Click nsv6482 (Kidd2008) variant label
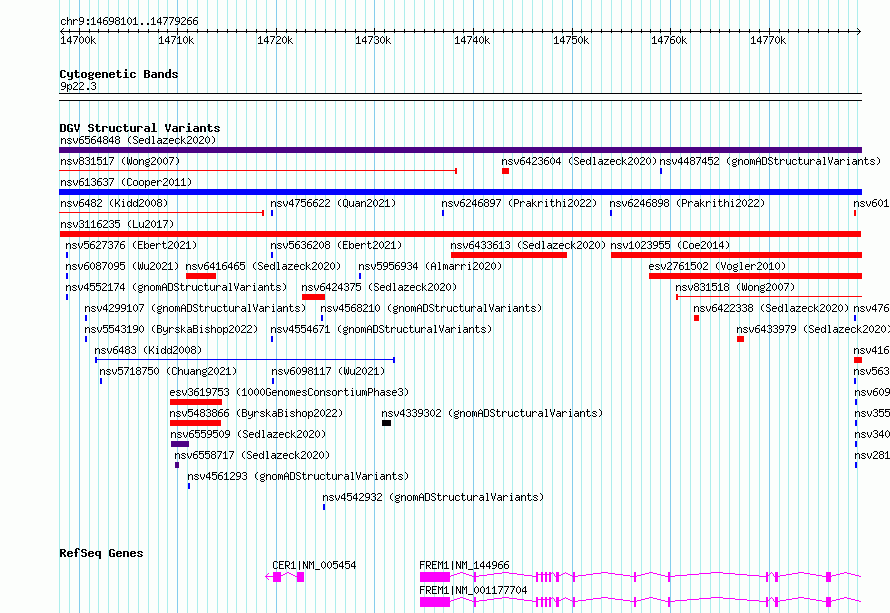890x613 pixels. pyautogui.click(x=114, y=203)
